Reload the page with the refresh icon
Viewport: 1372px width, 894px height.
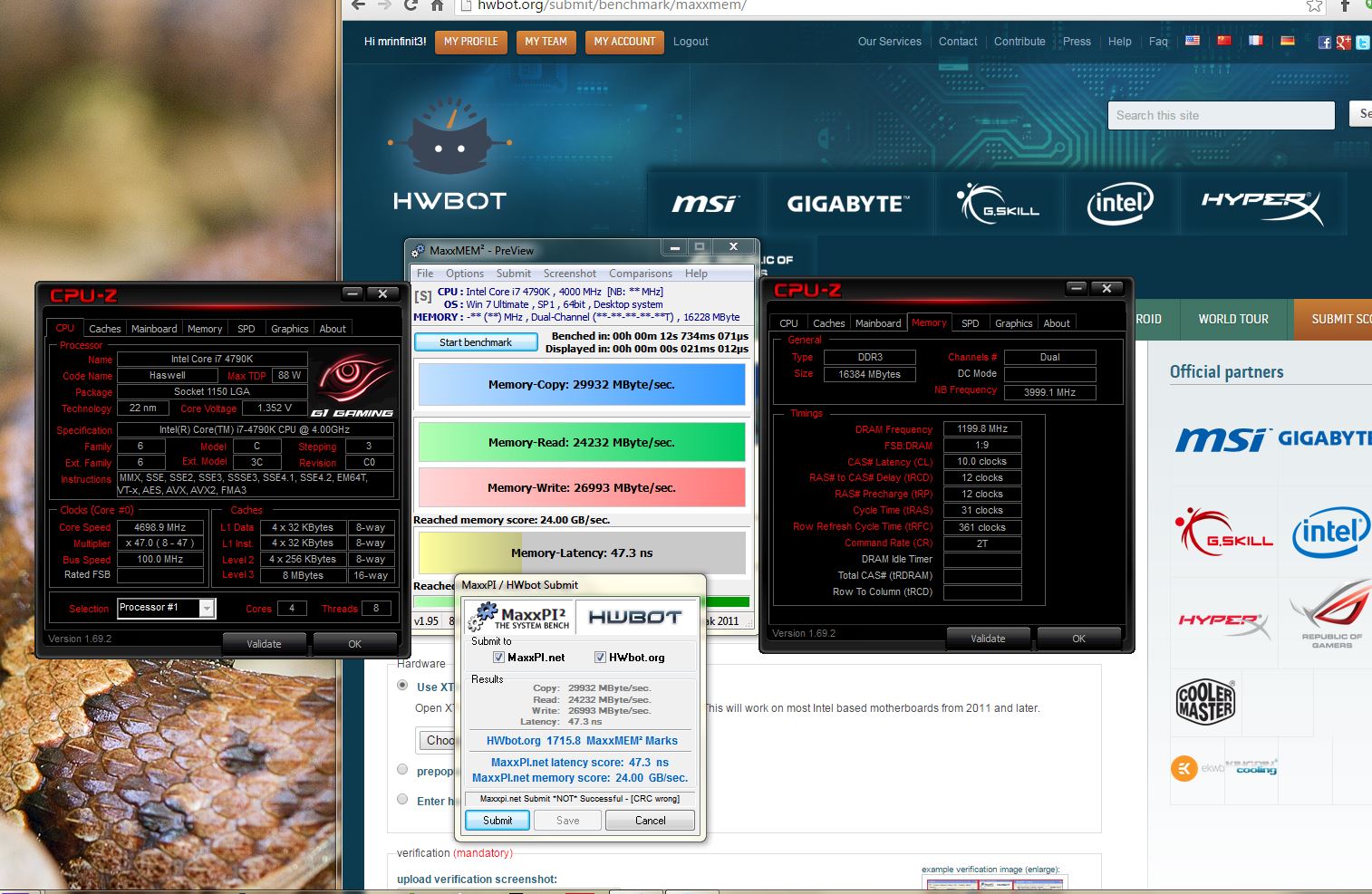(x=411, y=5)
